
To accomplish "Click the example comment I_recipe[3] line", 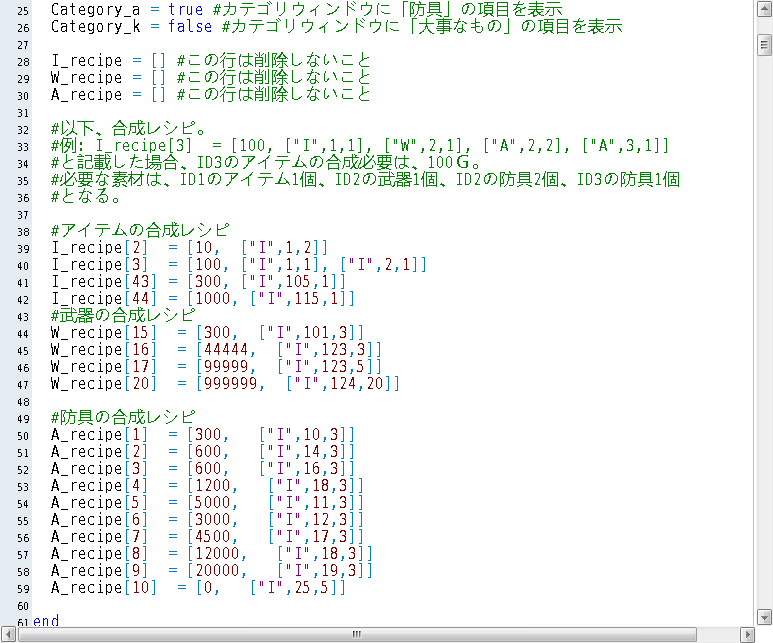I will pyautogui.click(x=360, y=145).
